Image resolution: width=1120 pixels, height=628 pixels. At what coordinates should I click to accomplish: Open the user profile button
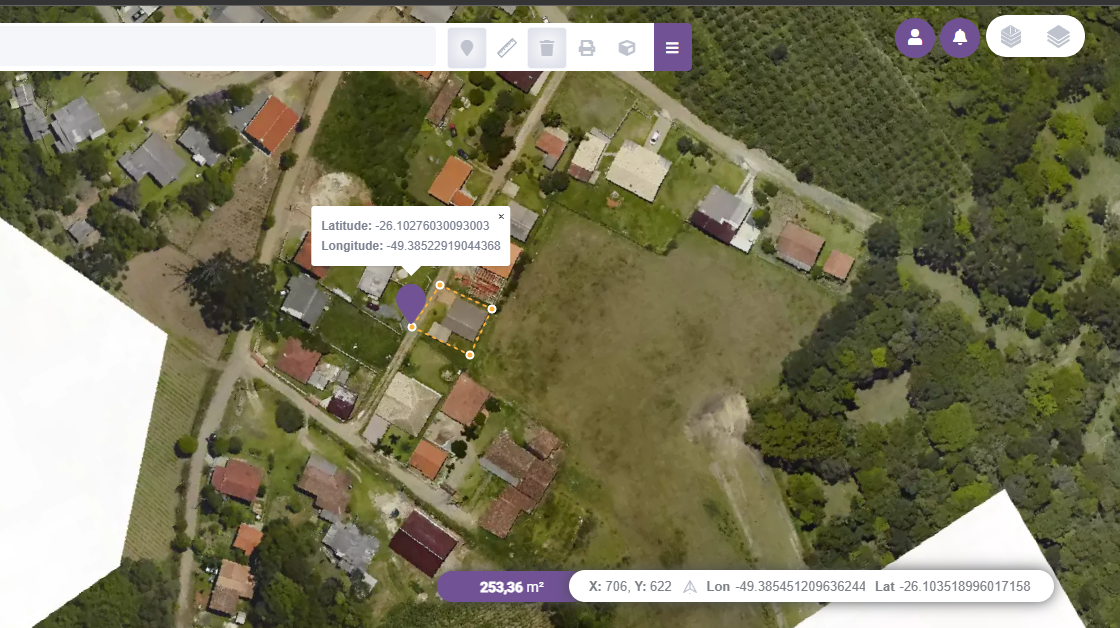pyautogui.click(x=914, y=37)
